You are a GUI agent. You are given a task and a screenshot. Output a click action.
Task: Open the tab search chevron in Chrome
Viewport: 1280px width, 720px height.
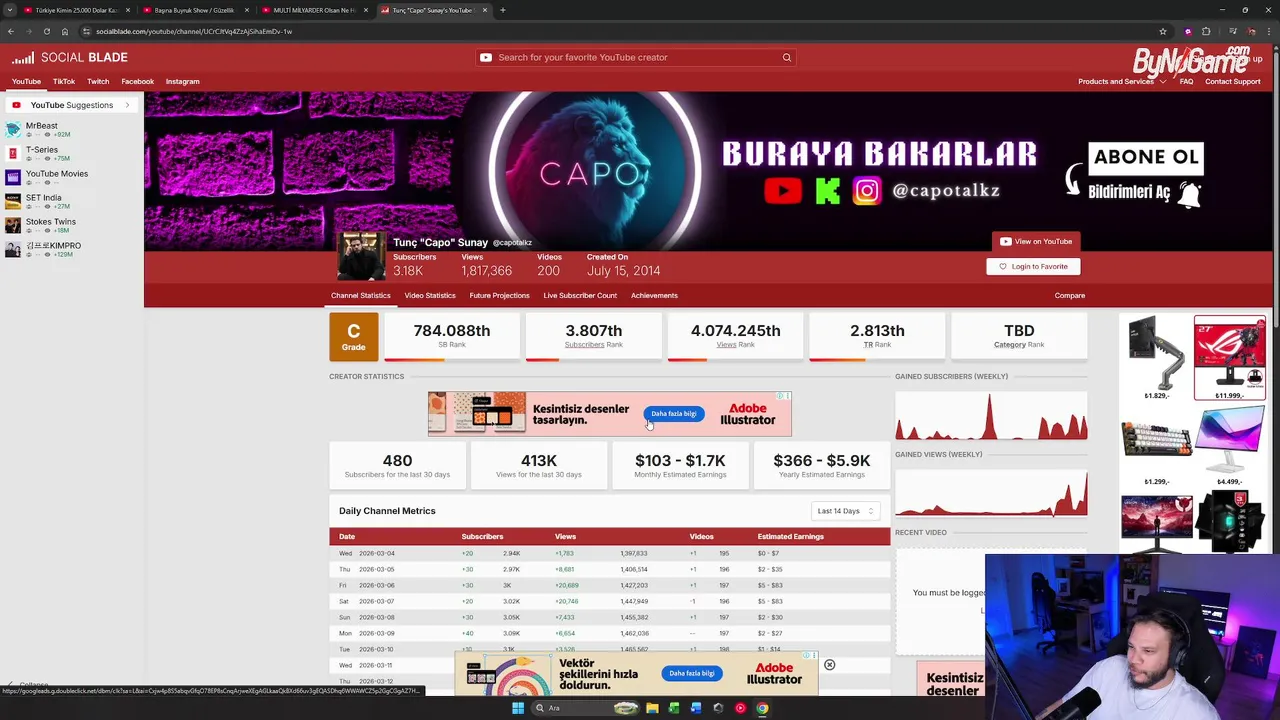[10, 10]
